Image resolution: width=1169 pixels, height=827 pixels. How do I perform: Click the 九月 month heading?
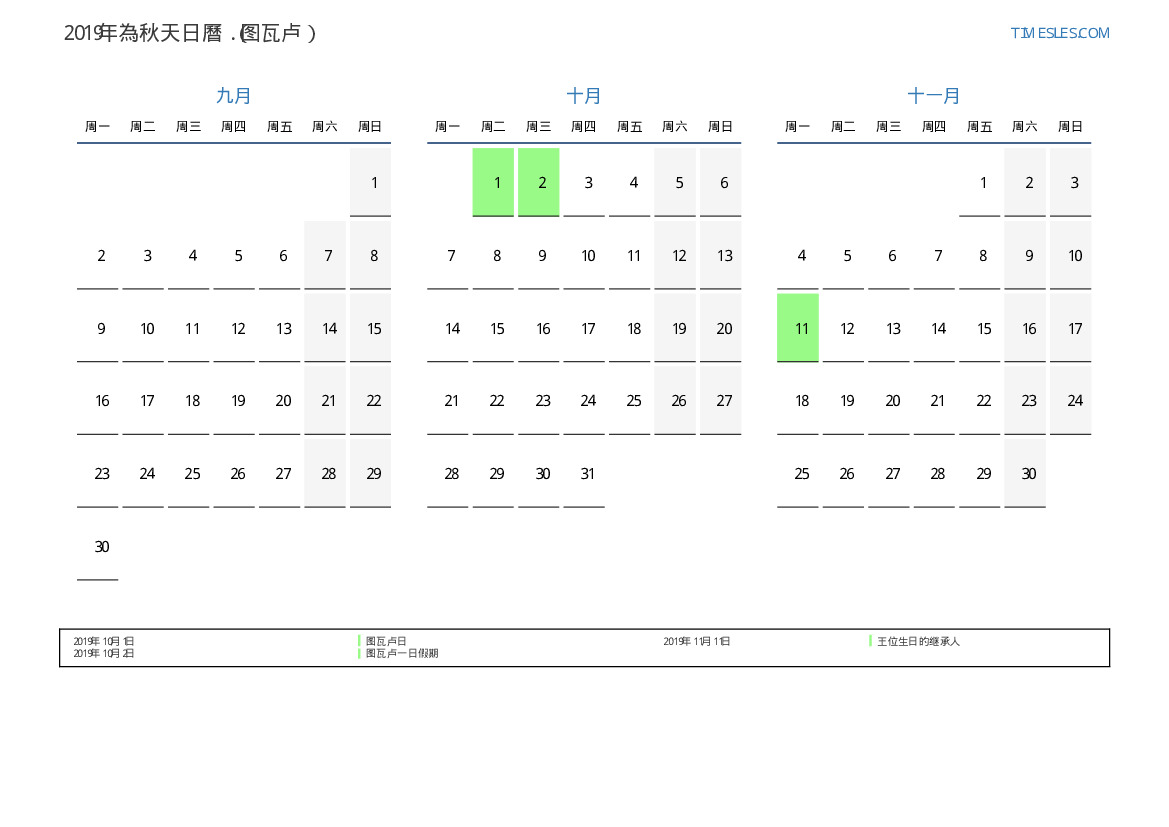click(234, 96)
